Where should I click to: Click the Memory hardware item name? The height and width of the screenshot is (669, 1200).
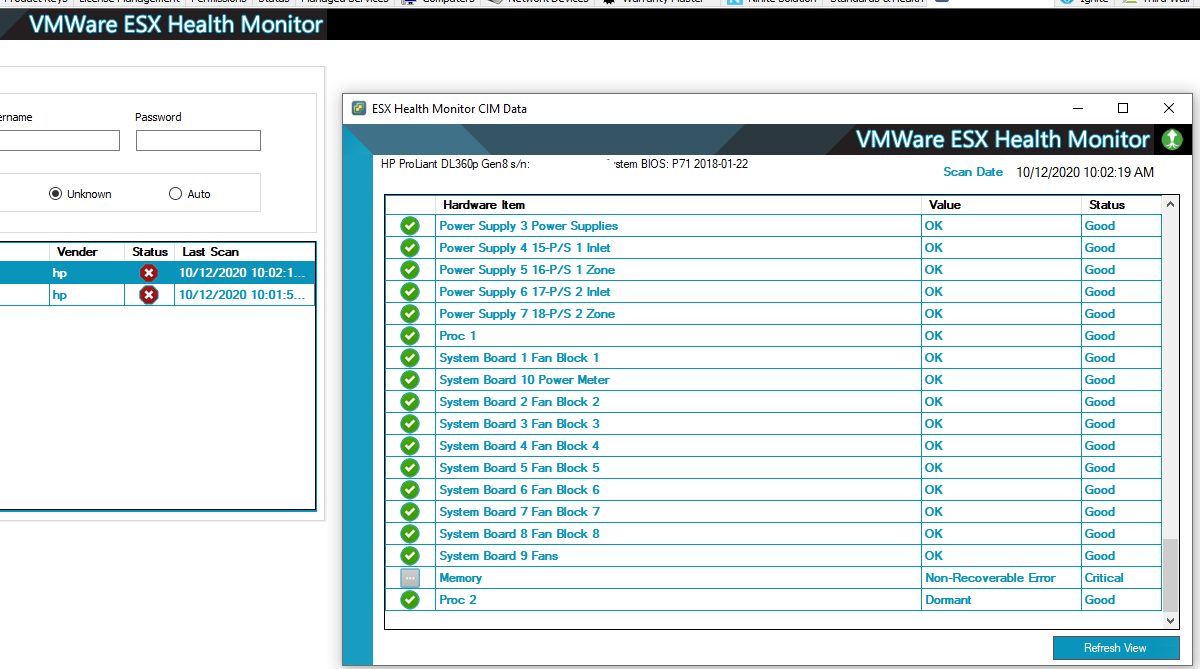tap(460, 578)
